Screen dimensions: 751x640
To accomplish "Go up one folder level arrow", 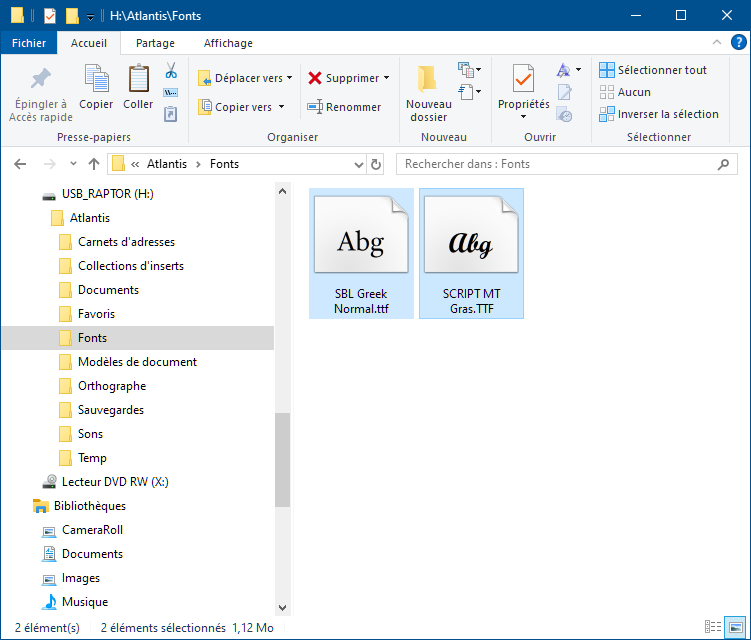I will click(94, 164).
